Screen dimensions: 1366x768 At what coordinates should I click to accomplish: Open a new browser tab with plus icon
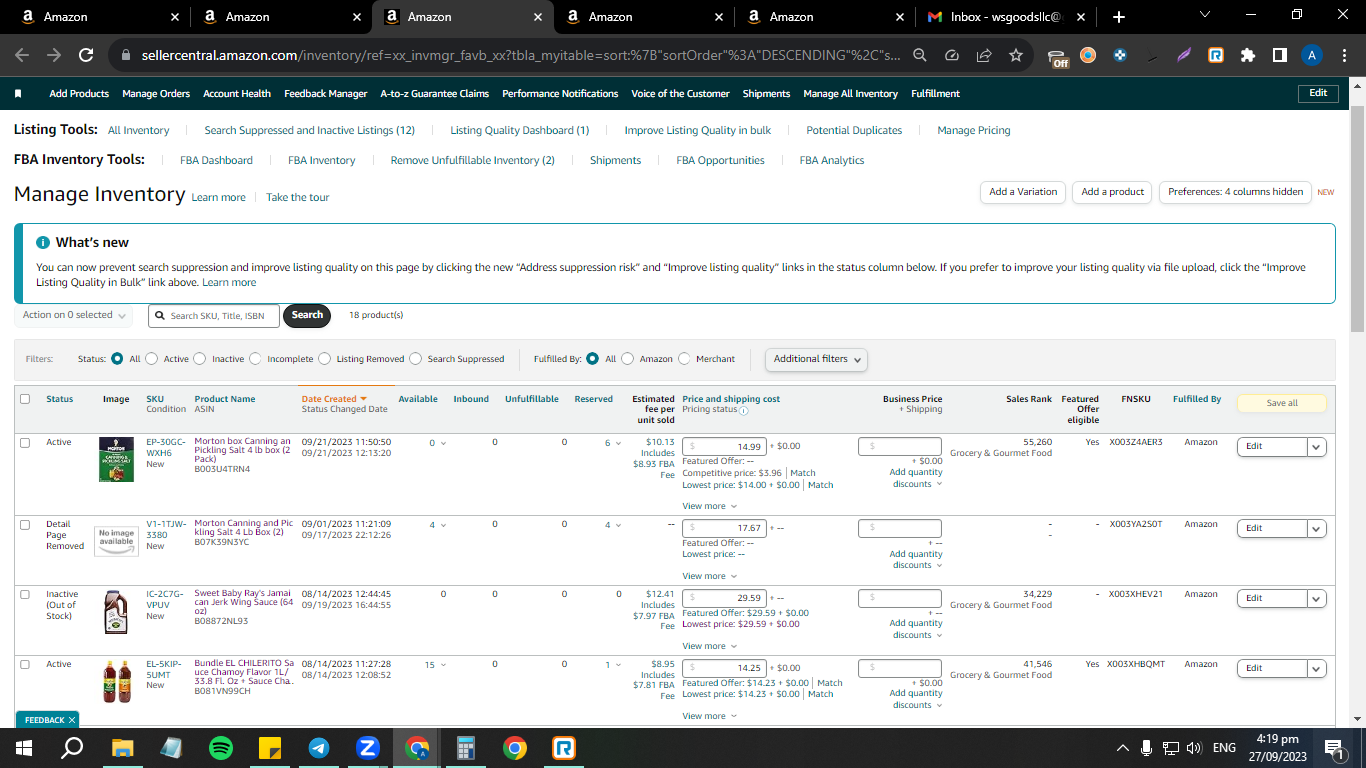coord(1119,17)
